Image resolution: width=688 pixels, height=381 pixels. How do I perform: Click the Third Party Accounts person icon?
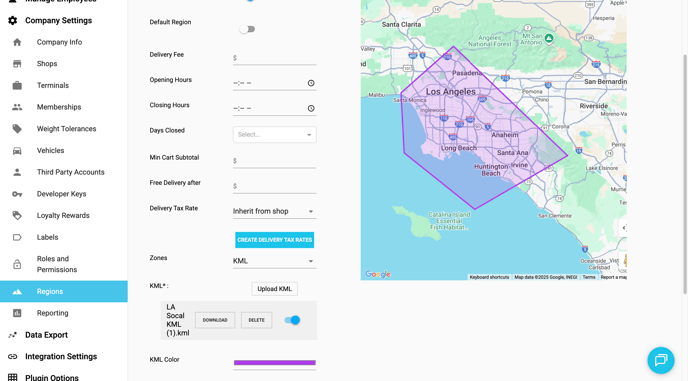coord(17,172)
